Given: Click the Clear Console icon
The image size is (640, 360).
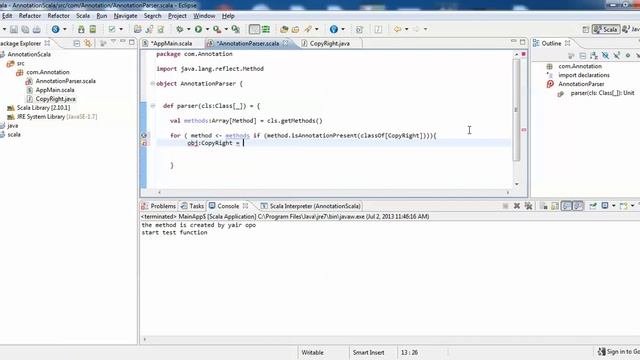Looking at the screenshot, I should (544, 206).
